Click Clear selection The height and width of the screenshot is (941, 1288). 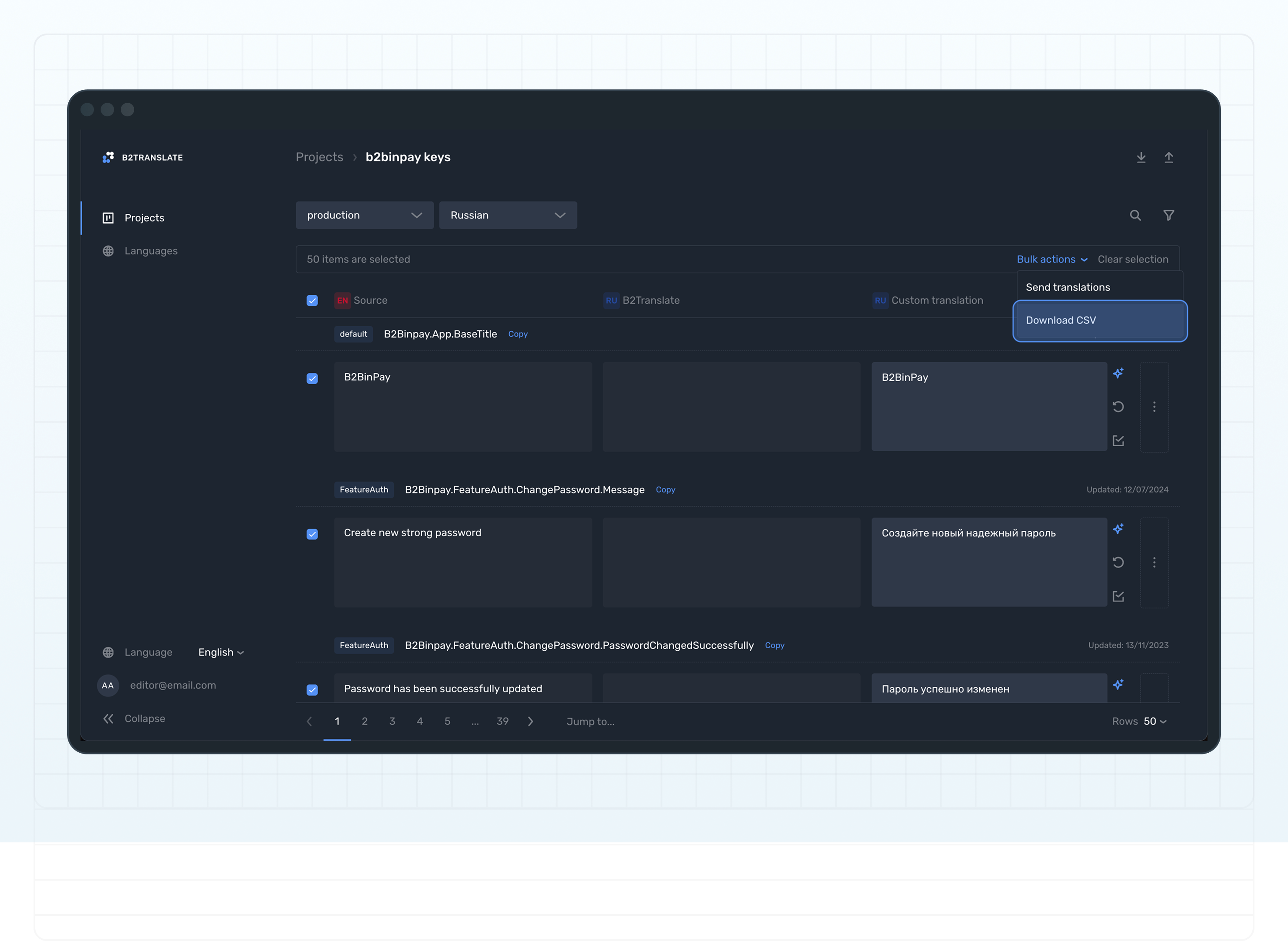pyautogui.click(x=1134, y=259)
